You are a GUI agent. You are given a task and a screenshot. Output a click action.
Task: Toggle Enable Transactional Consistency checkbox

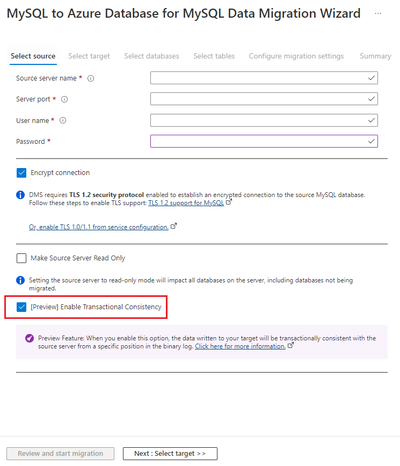point(21,307)
